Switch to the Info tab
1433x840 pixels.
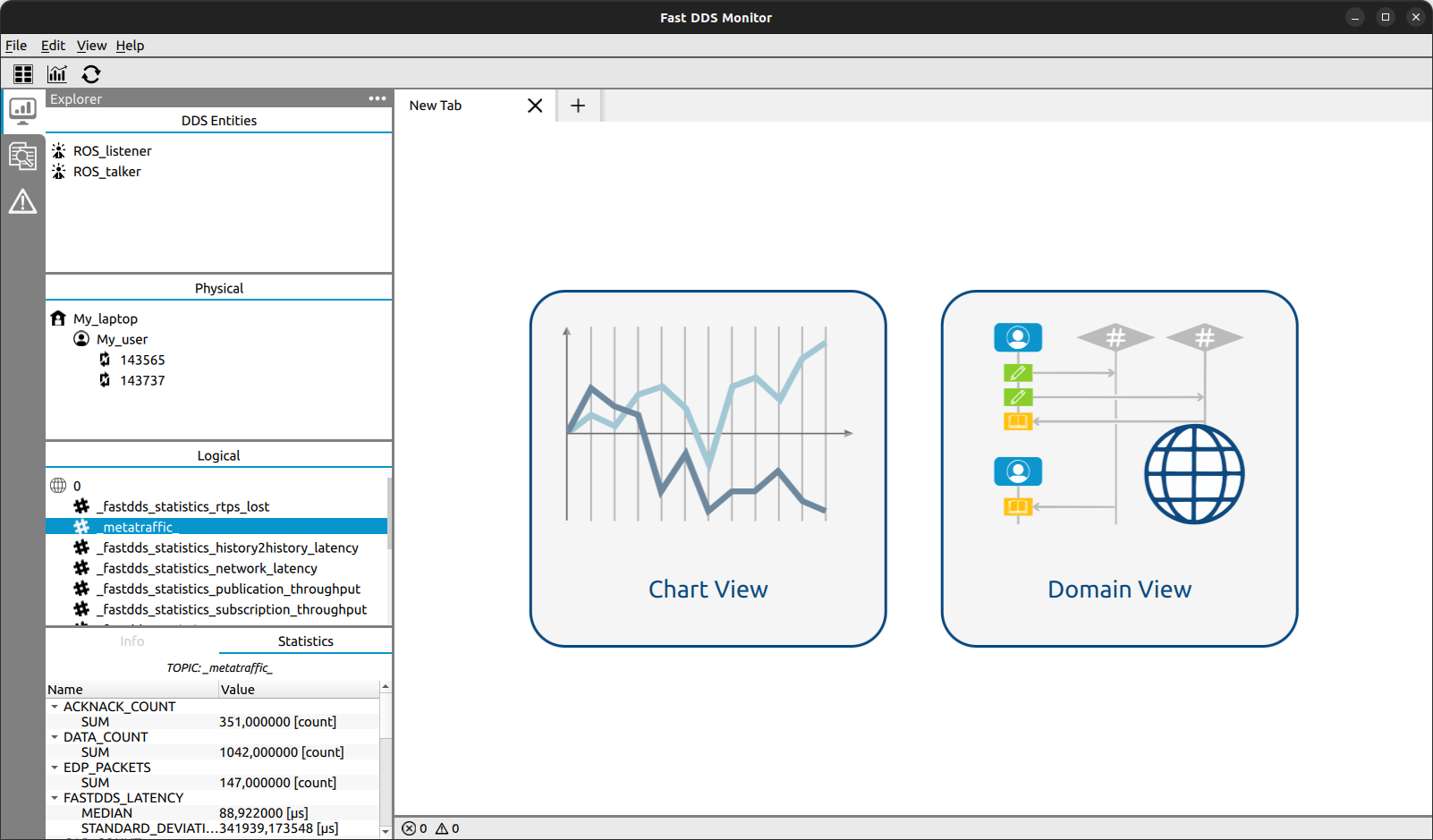click(x=132, y=641)
